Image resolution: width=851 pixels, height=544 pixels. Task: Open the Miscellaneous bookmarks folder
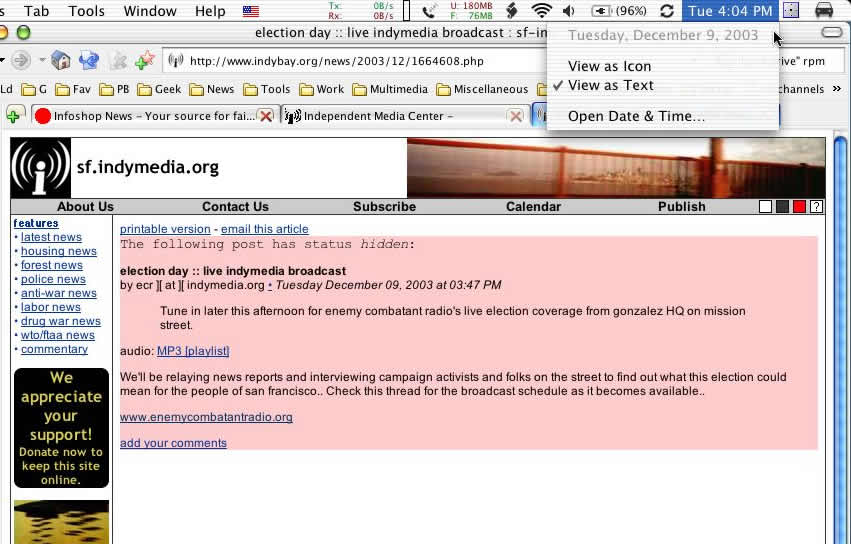pyautogui.click(x=482, y=89)
